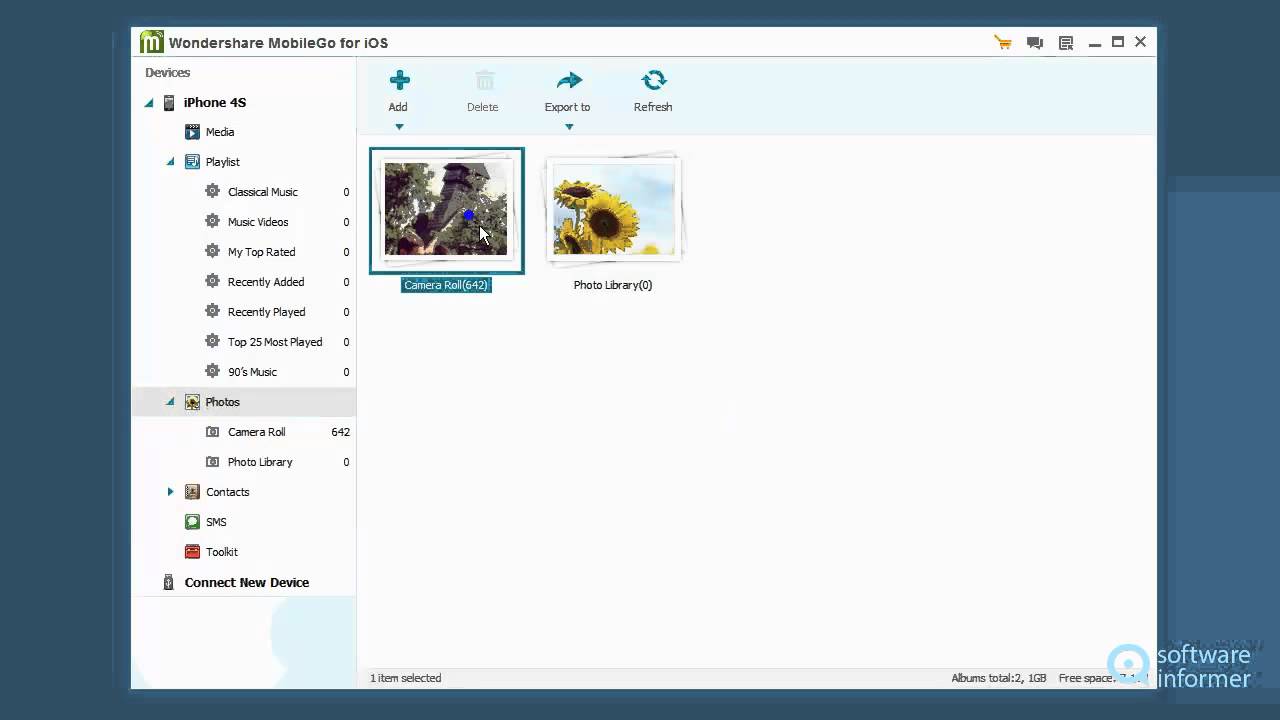Open SMS in the sidebar
Viewport: 1280px width, 720px height.
pos(216,522)
